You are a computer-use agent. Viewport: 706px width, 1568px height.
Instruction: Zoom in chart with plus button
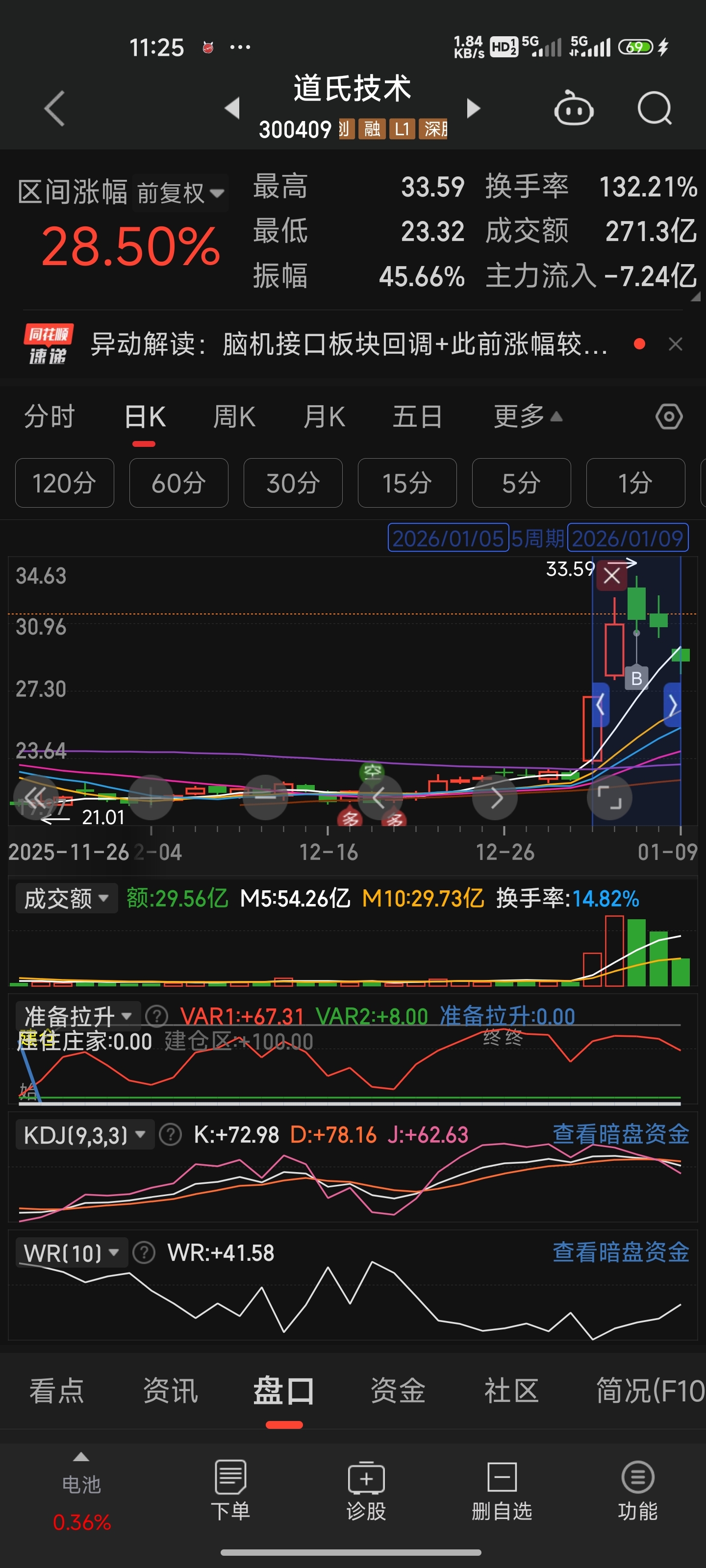pos(151,797)
